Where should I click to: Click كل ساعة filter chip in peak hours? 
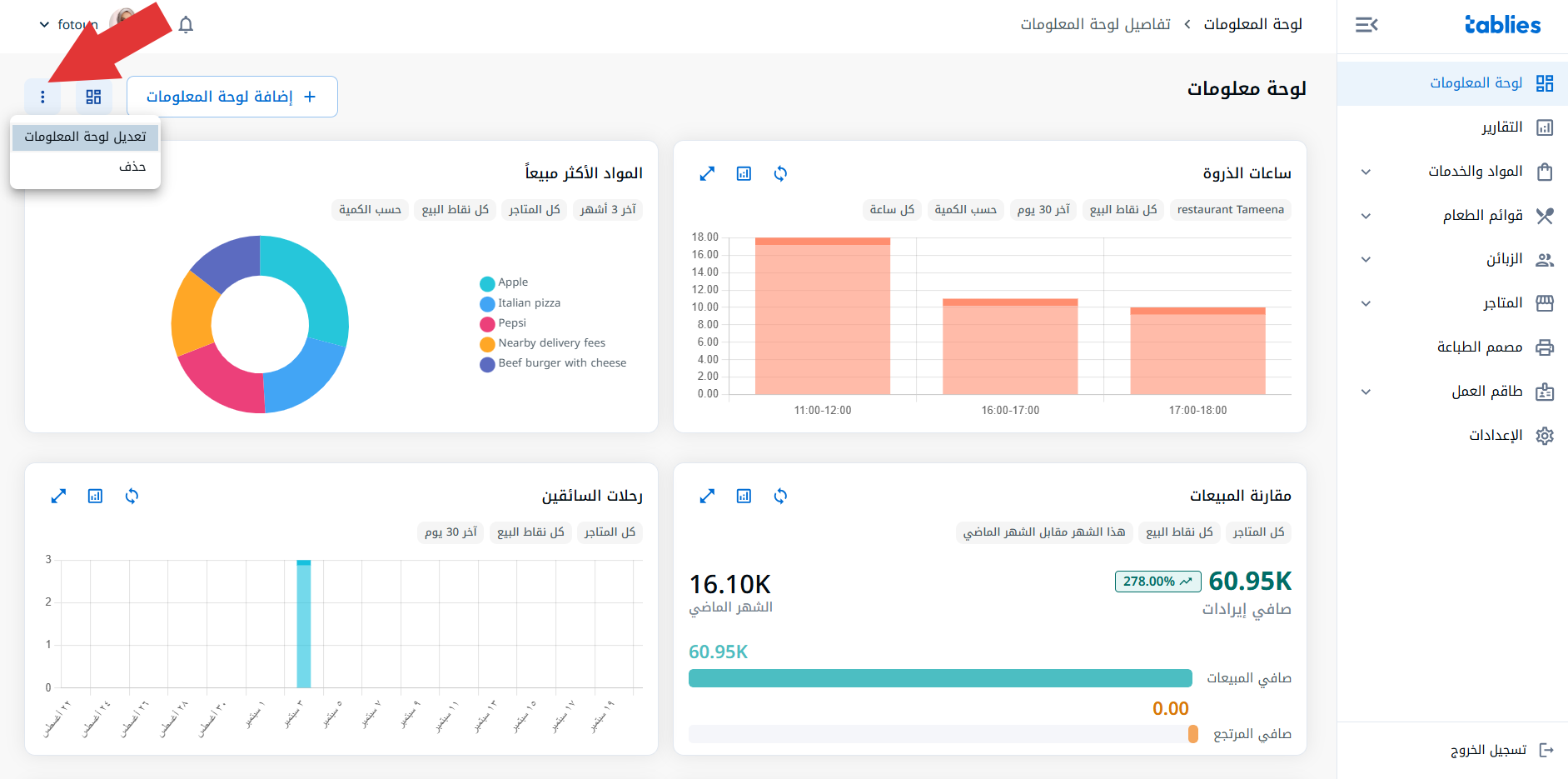(892, 210)
